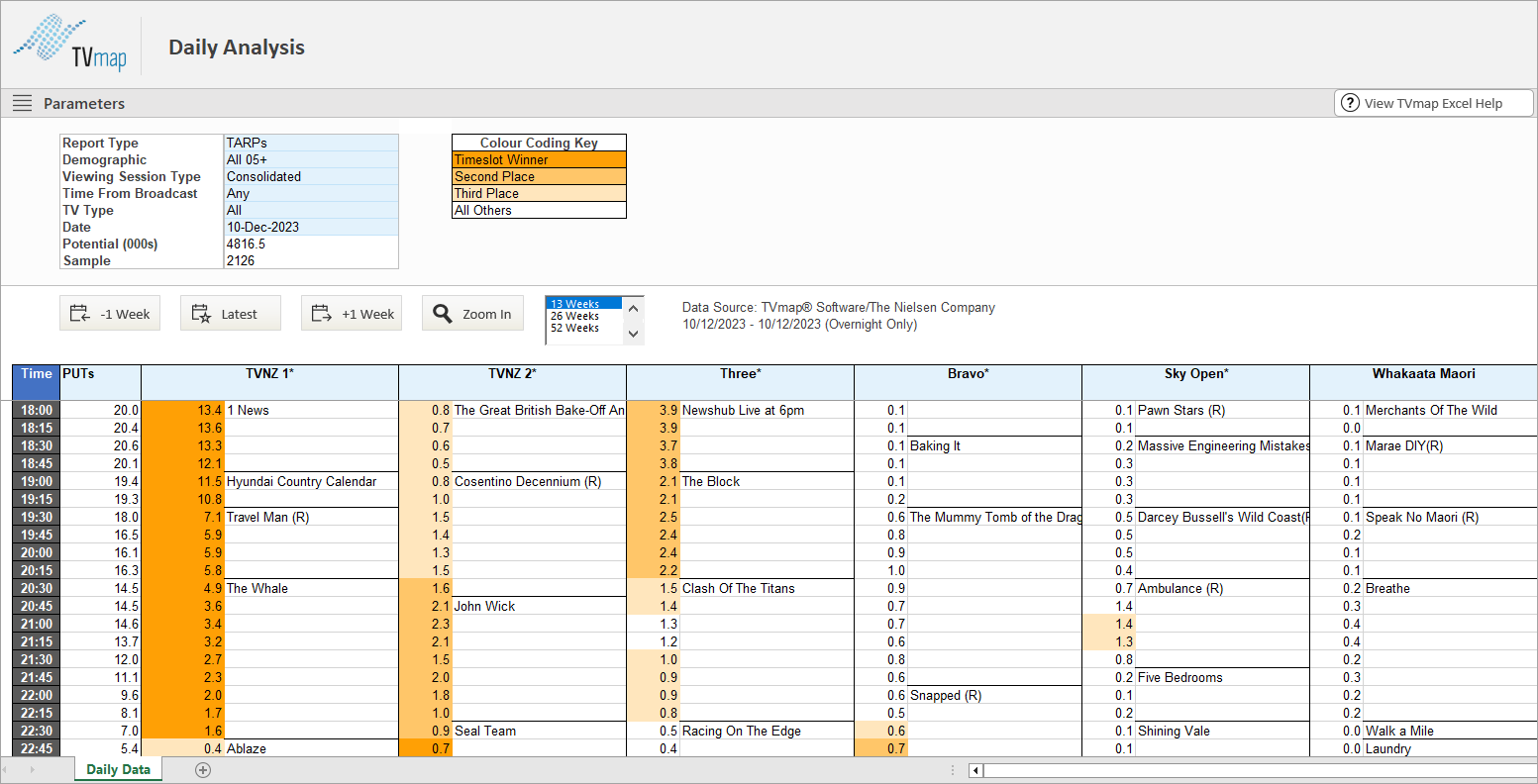
Task: Add a new sheet with plus icon
Action: point(203,770)
